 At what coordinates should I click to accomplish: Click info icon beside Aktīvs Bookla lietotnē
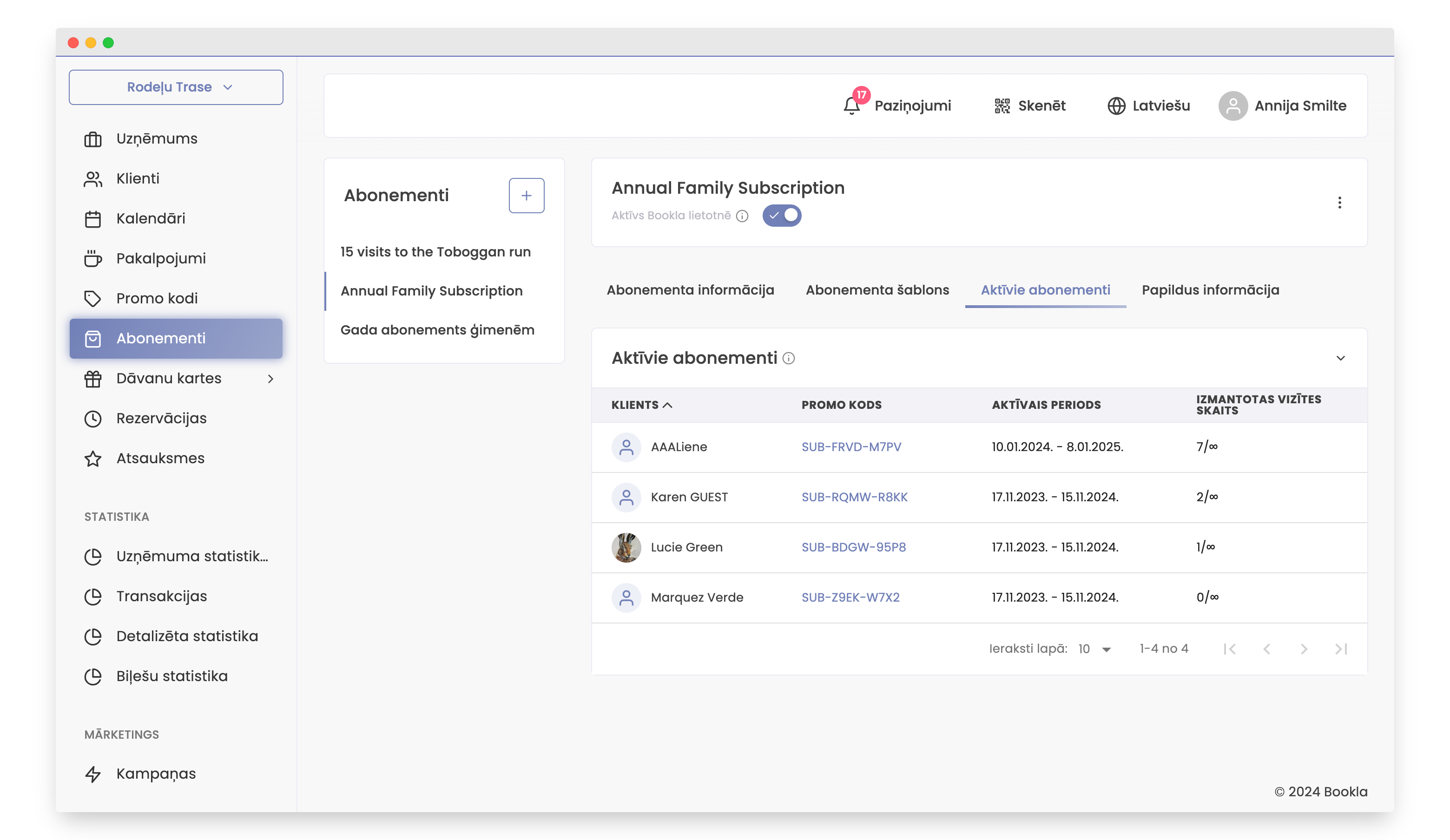(742, 216)
